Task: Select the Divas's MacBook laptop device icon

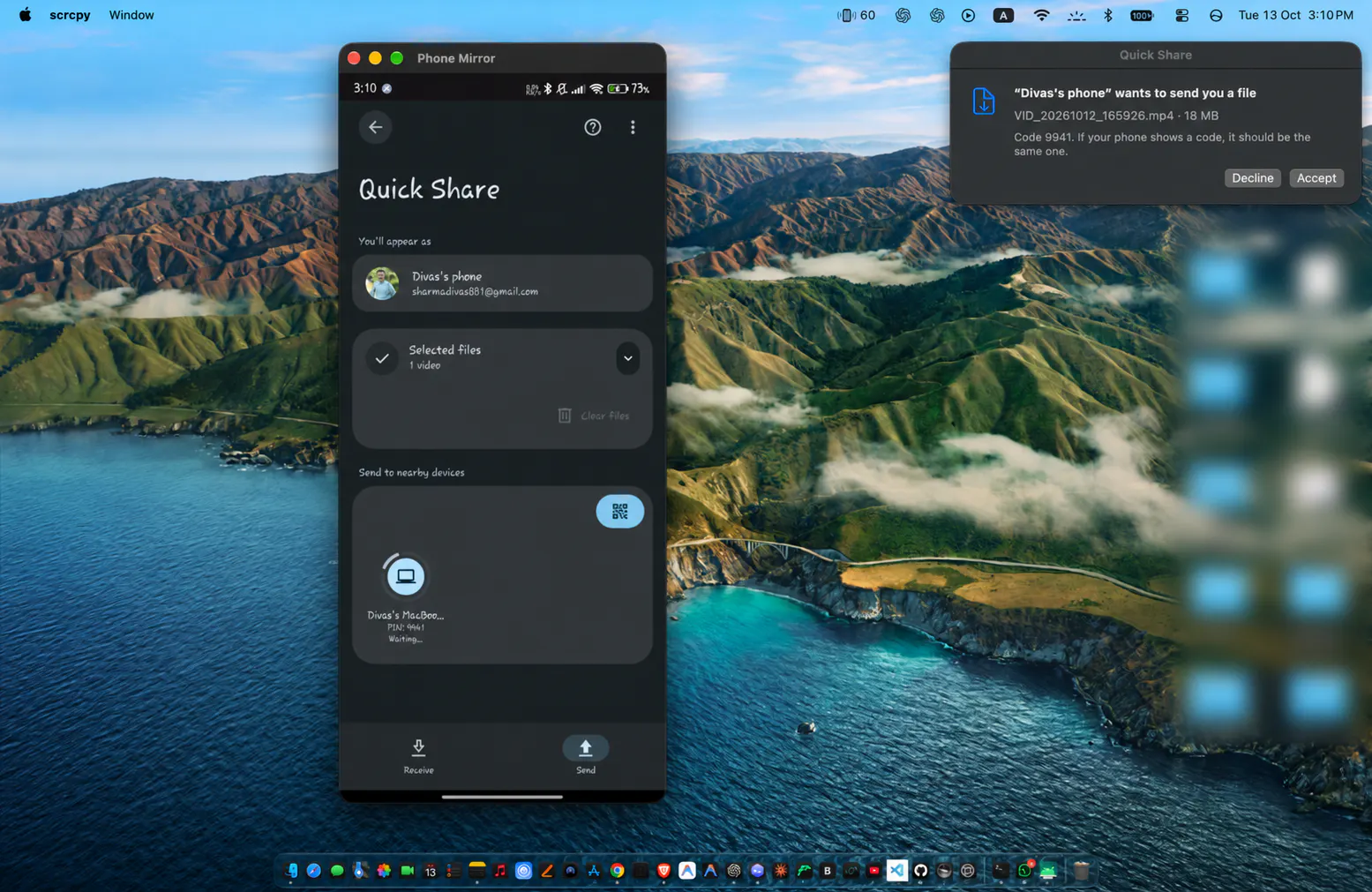Action: pyautogui.click(x=405, y=576)
